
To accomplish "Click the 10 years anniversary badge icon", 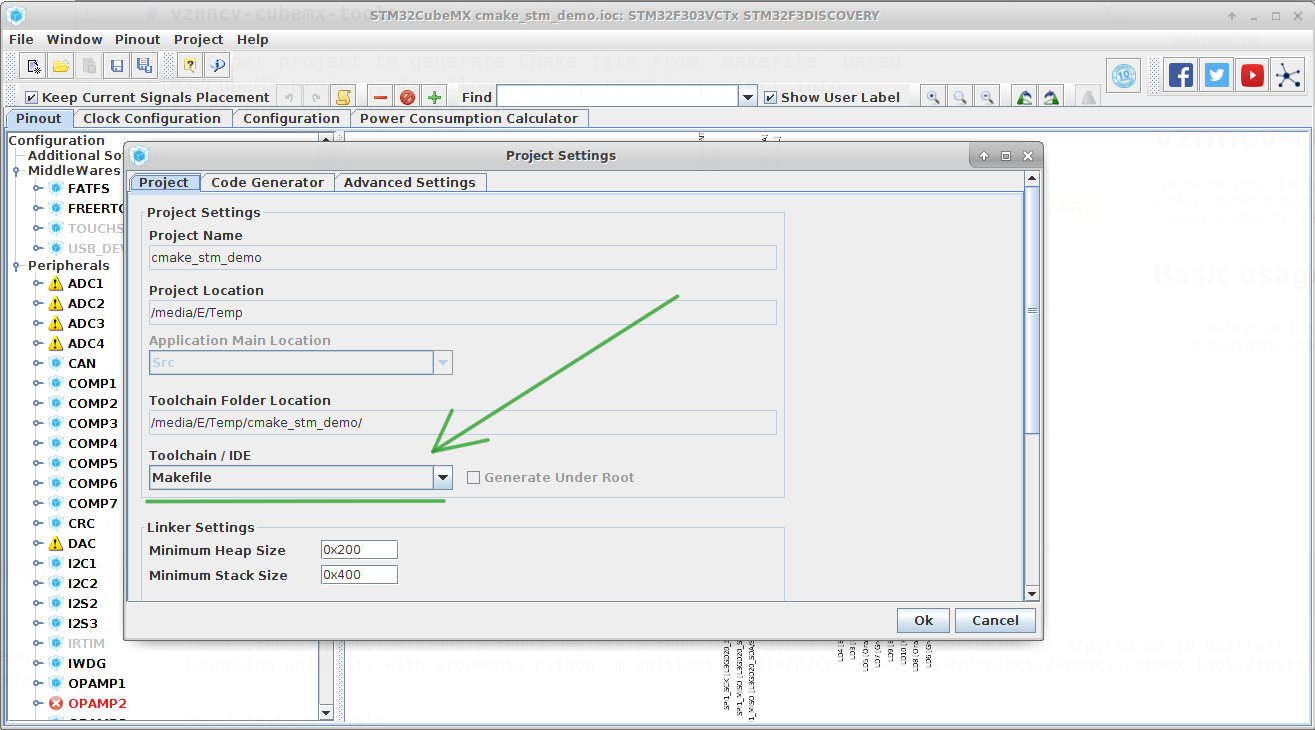I will click(x=1124, y=75).
